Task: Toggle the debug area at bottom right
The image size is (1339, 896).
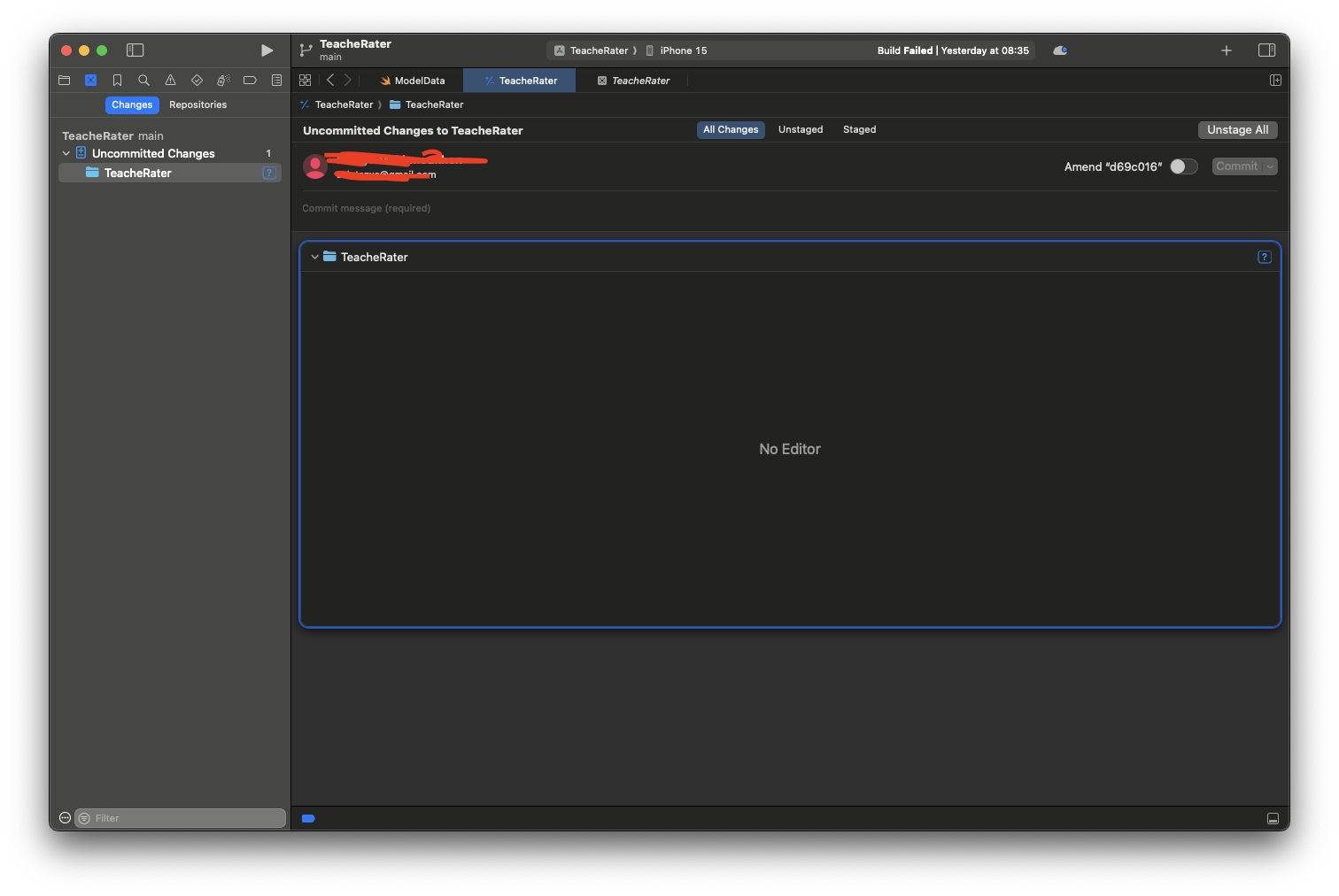Action: [x=1273, y=818]
